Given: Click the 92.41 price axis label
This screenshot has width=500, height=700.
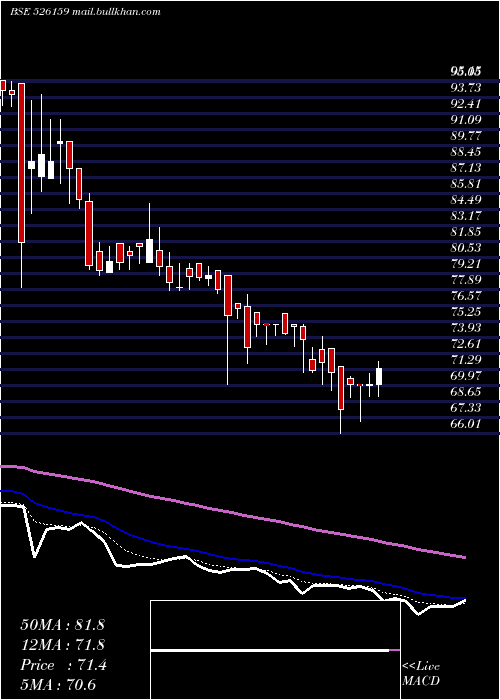Looking at the screenshot, I should pyautogui.click(x=465, y=103).
